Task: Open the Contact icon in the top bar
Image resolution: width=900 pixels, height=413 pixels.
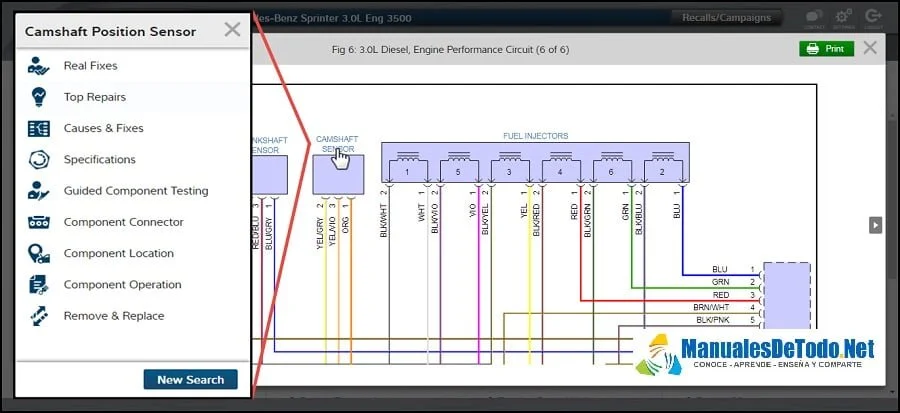Action: click(x=813, y=18)
